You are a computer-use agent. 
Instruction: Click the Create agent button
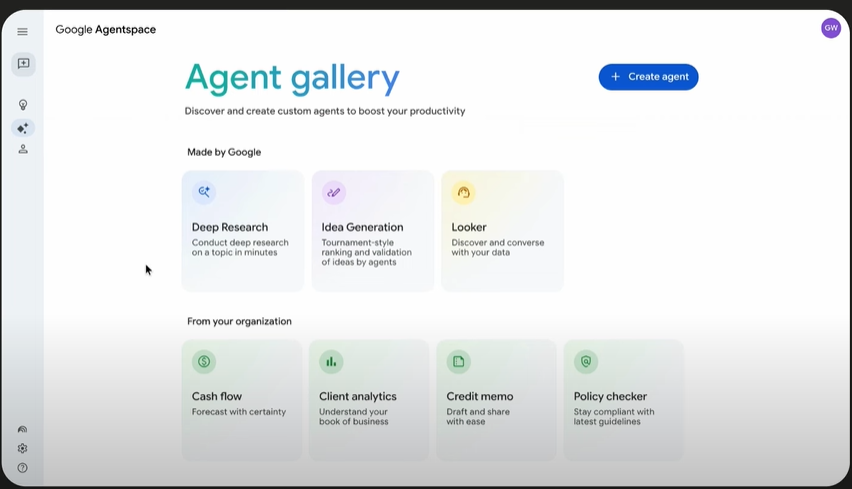[648, 77]
